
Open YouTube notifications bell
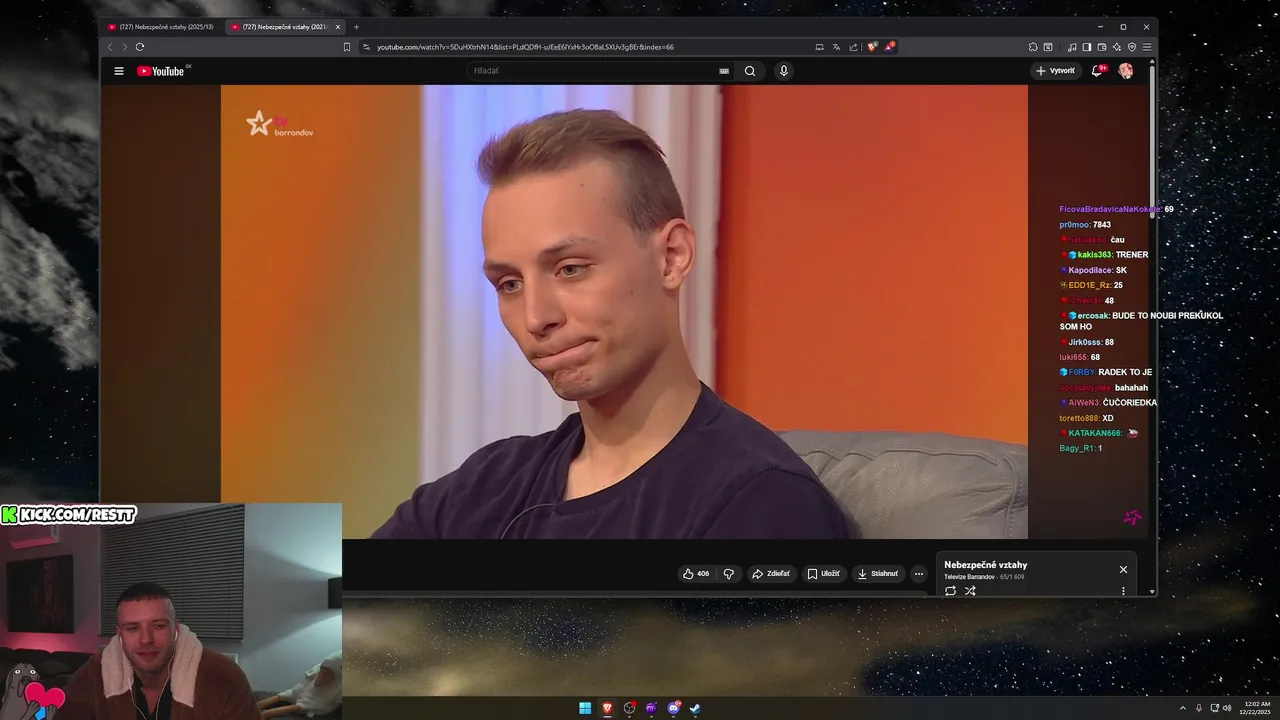tap(1097, 71)
